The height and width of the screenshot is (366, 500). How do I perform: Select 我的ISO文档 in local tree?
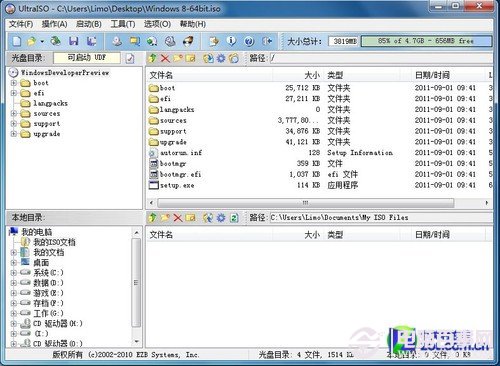click(54, 242)
